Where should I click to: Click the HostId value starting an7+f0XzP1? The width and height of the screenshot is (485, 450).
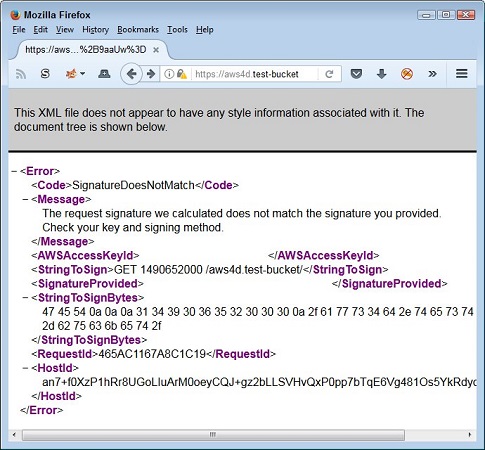(259, 382)
